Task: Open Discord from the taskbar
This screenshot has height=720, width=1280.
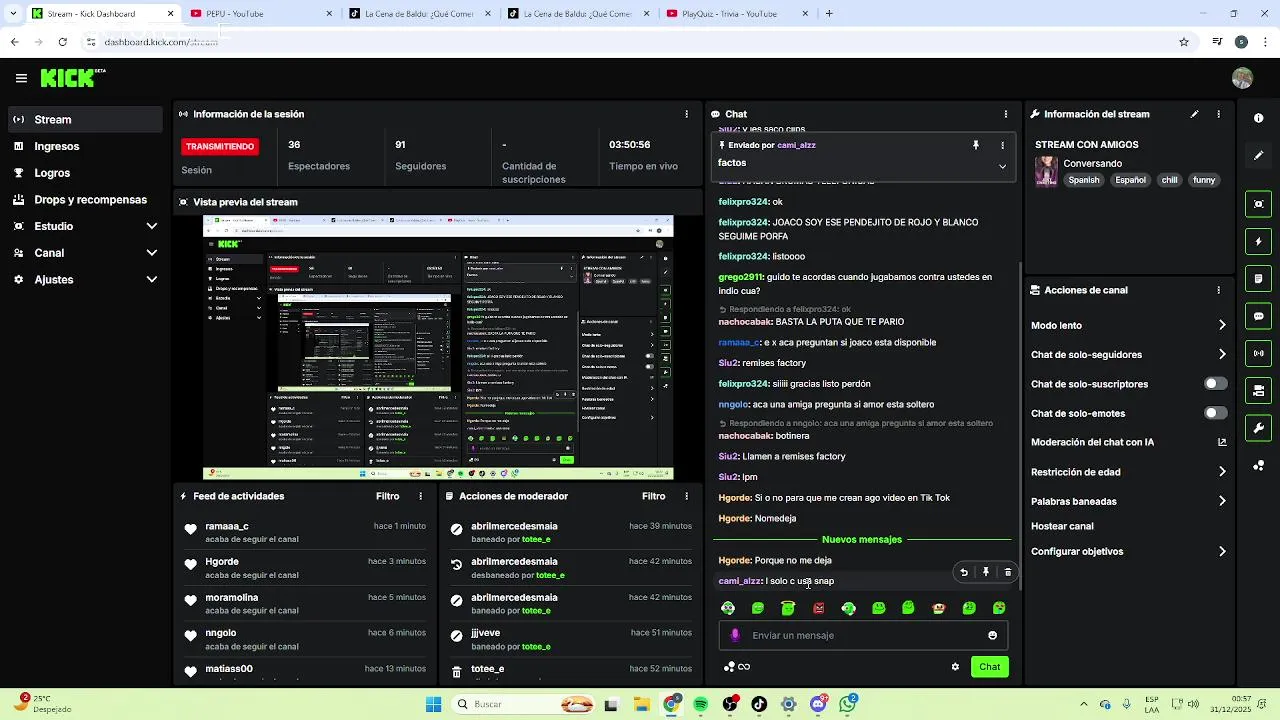Action: coord(818,705)
